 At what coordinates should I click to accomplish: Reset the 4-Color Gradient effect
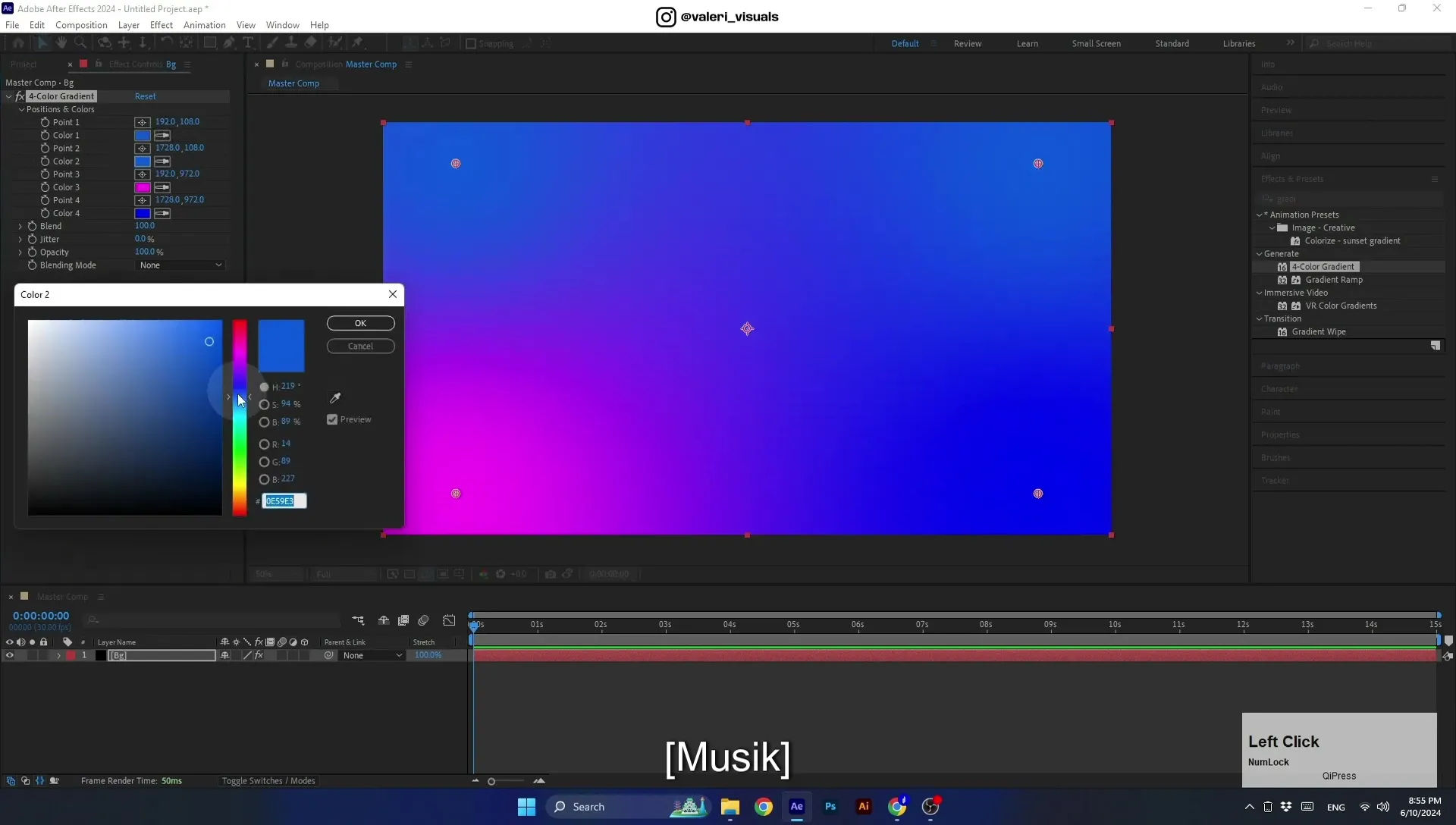146,96
